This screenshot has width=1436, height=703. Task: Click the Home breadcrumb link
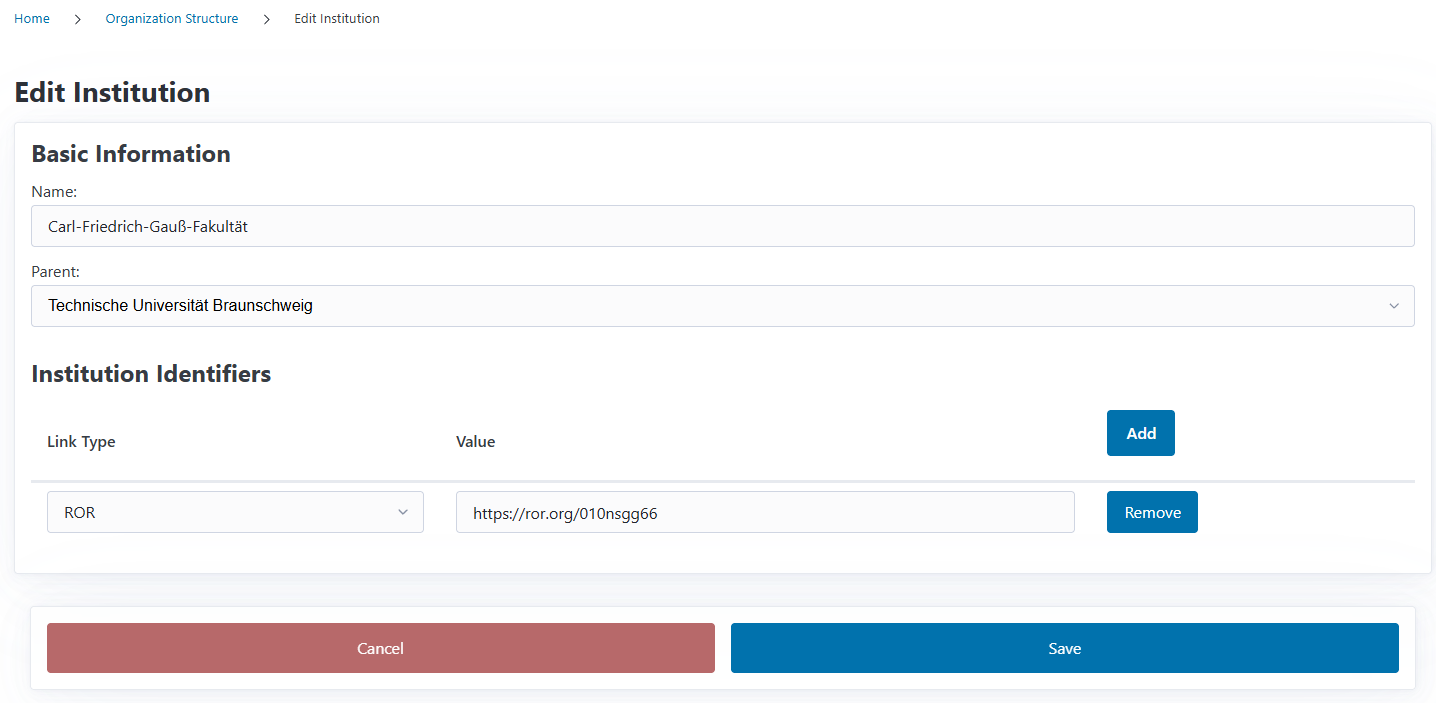point(32,19)
